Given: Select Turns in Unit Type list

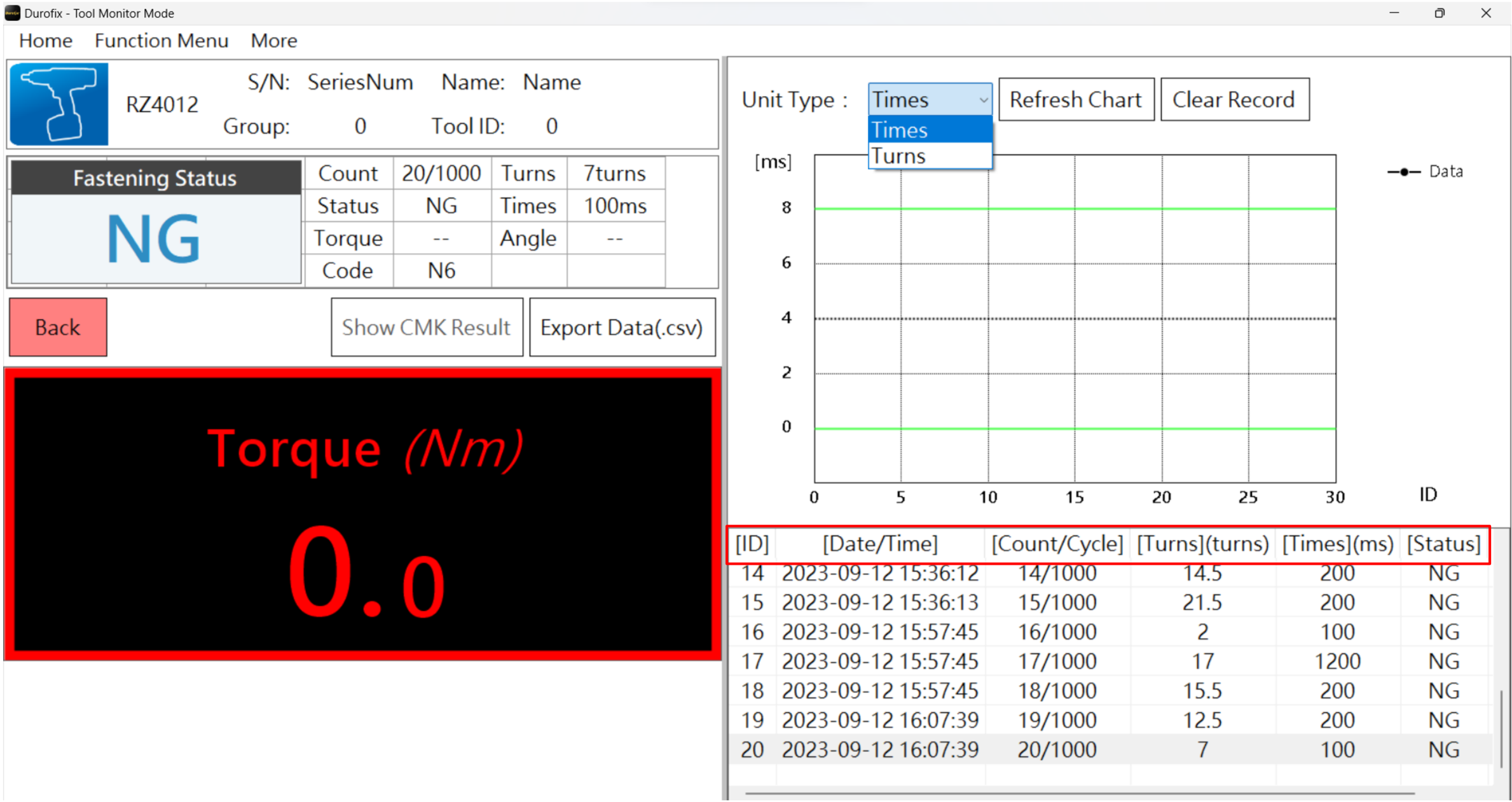Looking at the screenshot, I should 929,156.
